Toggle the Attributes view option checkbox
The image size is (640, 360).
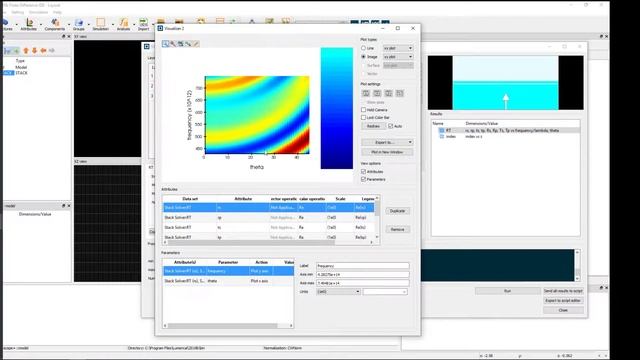point(363,172)
